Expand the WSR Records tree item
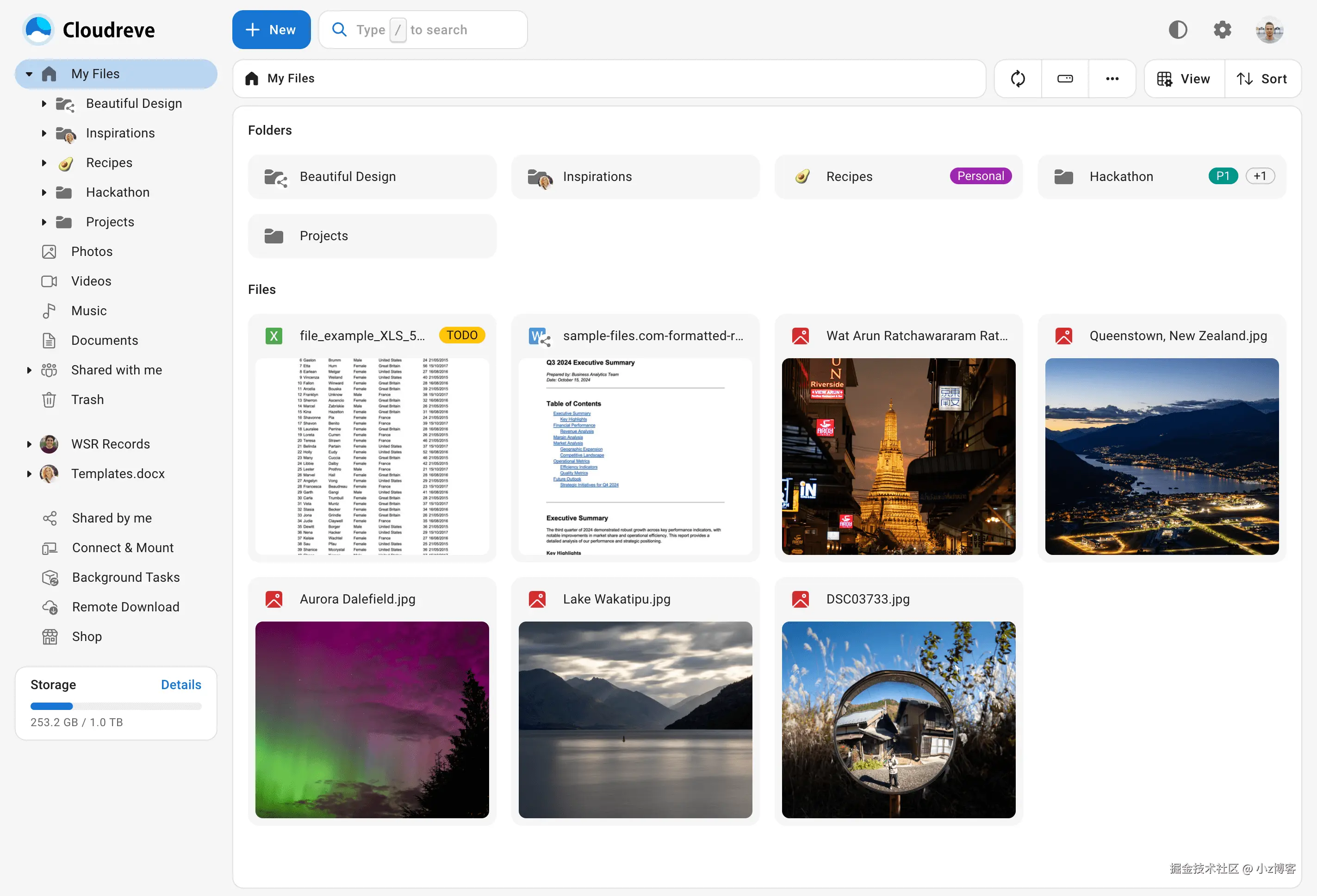 pos(29,444)
